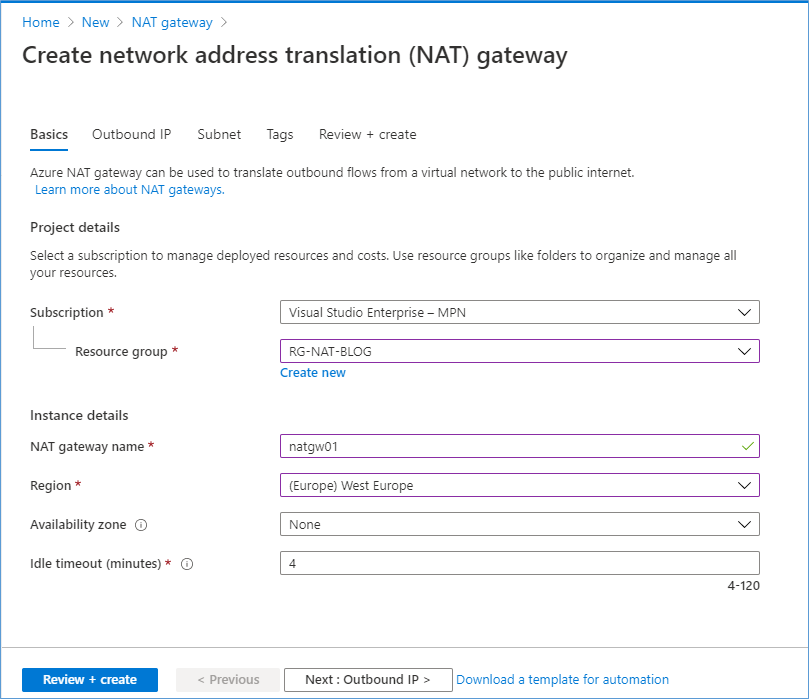Open the Region dropdown

(x=520, y=485)
